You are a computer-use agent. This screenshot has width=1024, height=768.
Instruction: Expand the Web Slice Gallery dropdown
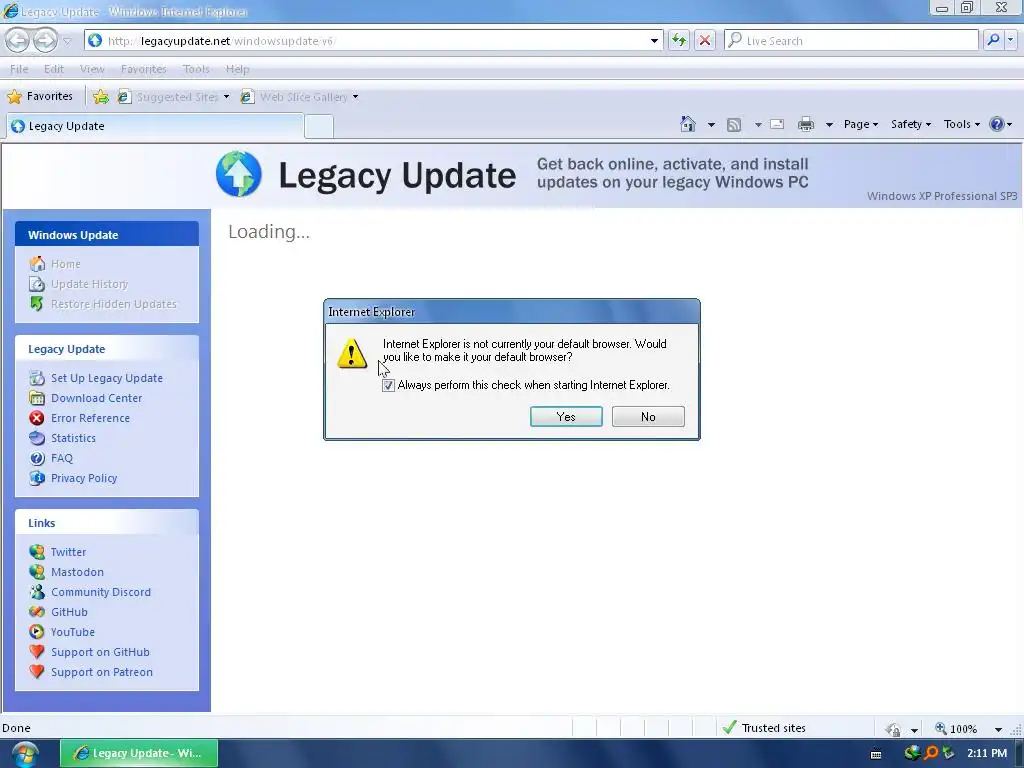[x=356, y=97]
